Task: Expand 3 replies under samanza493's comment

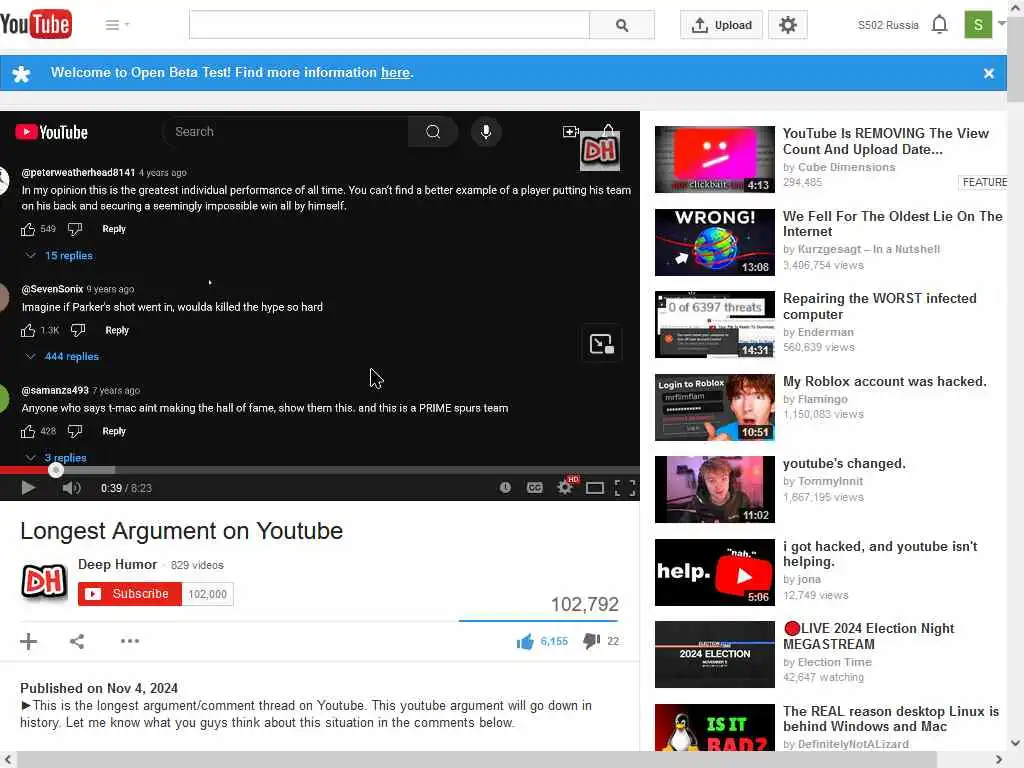Action: 65,458
